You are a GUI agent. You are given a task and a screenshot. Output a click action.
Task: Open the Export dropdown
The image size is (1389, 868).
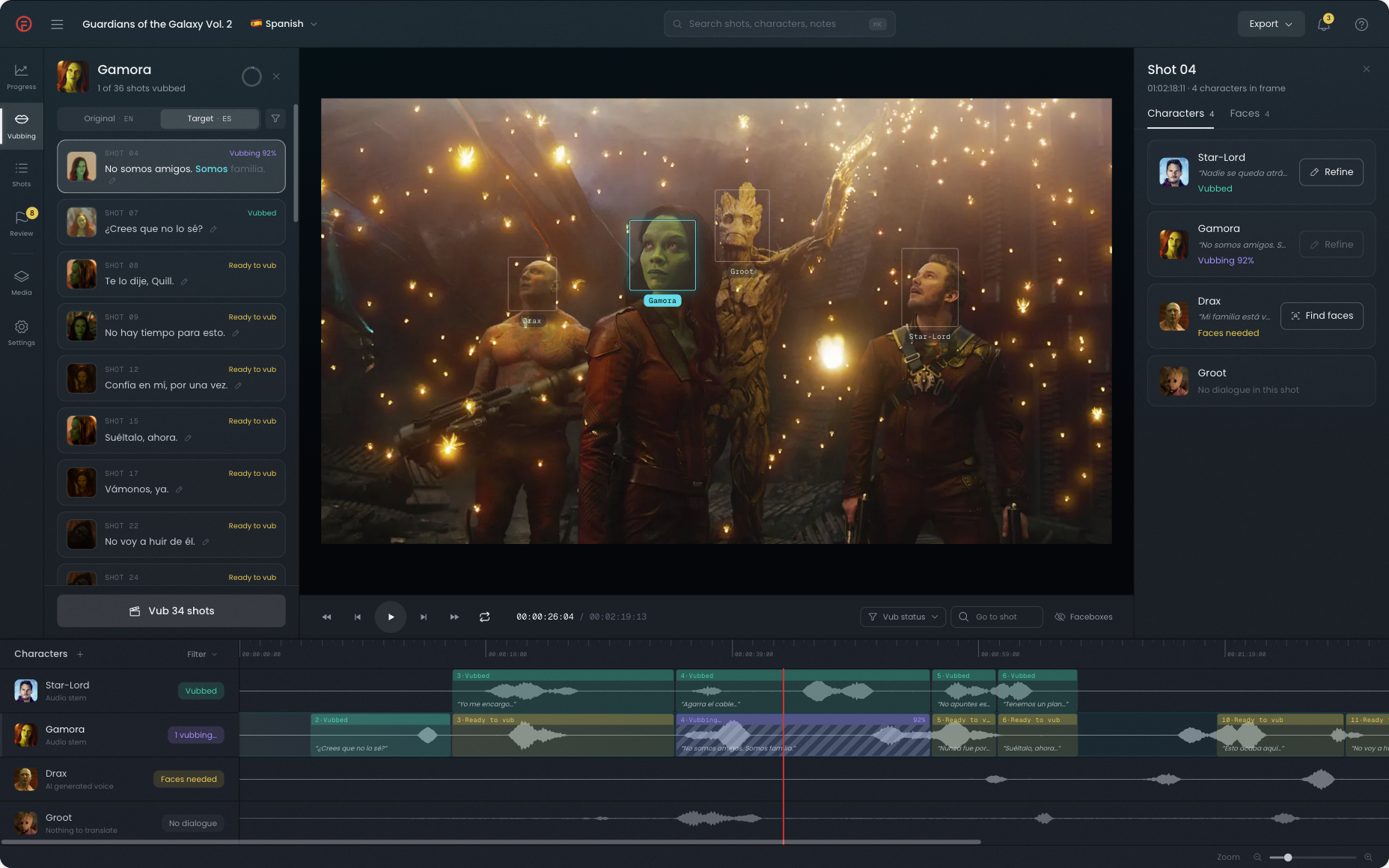[1271, 24]
